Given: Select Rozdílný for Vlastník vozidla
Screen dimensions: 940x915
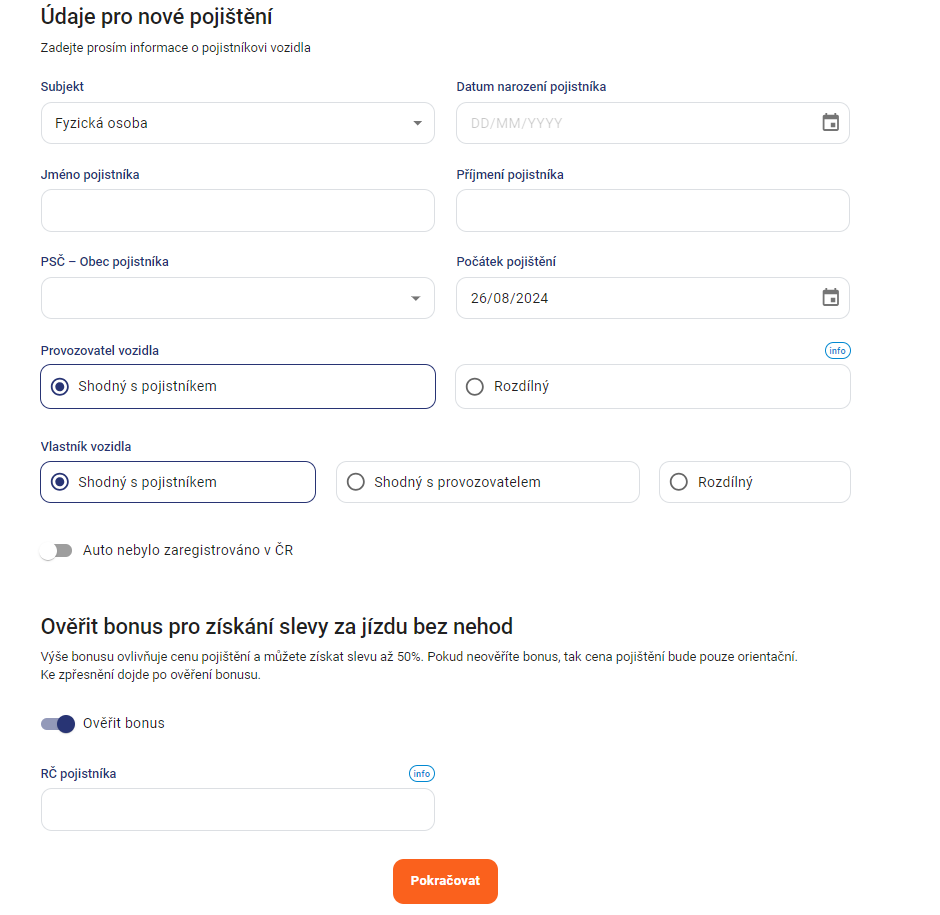Looking at the screenshot, I should 755,482.
